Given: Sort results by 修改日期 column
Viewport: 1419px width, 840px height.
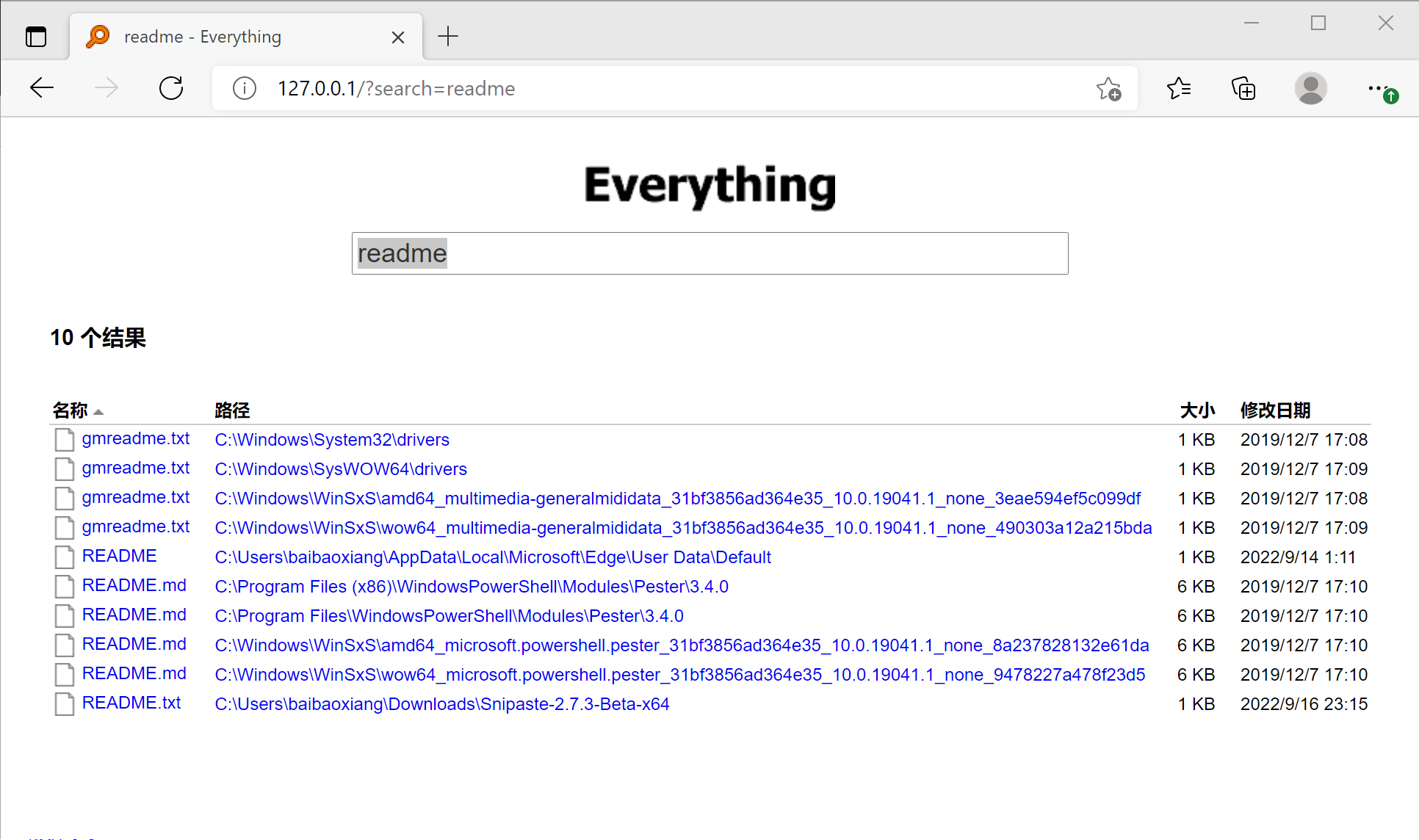Looking at the screenshot, I should (1276, 410).
